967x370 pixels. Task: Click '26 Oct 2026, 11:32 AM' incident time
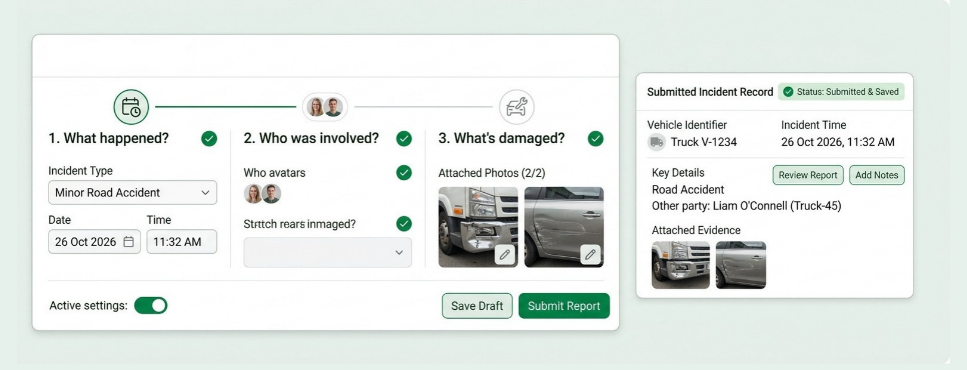837,142
